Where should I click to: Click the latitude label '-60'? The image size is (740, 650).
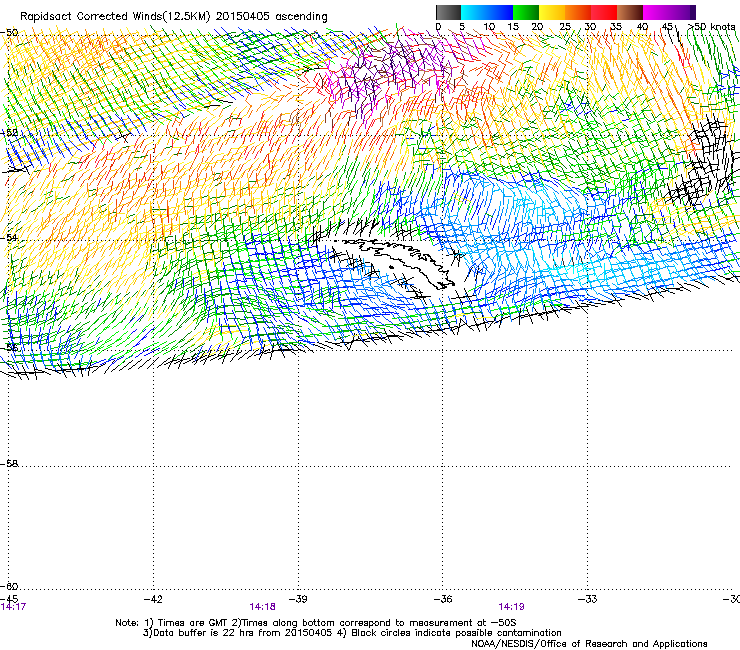coord(9,586)
